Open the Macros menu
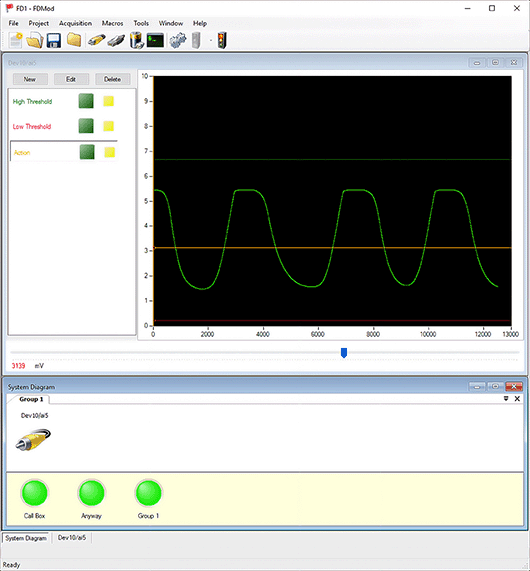This screenshot has height=571, width=530. (x=112, y=23)
